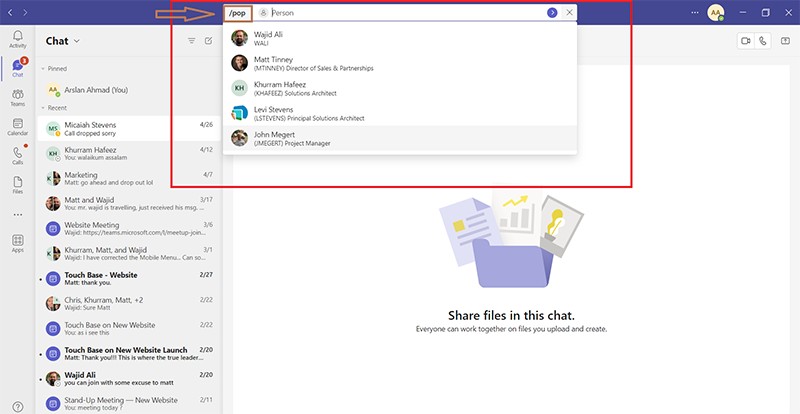Open the Khurram Hafeez recent chat
This screenshot has width=800, height=414.
[x=128, y=154]
